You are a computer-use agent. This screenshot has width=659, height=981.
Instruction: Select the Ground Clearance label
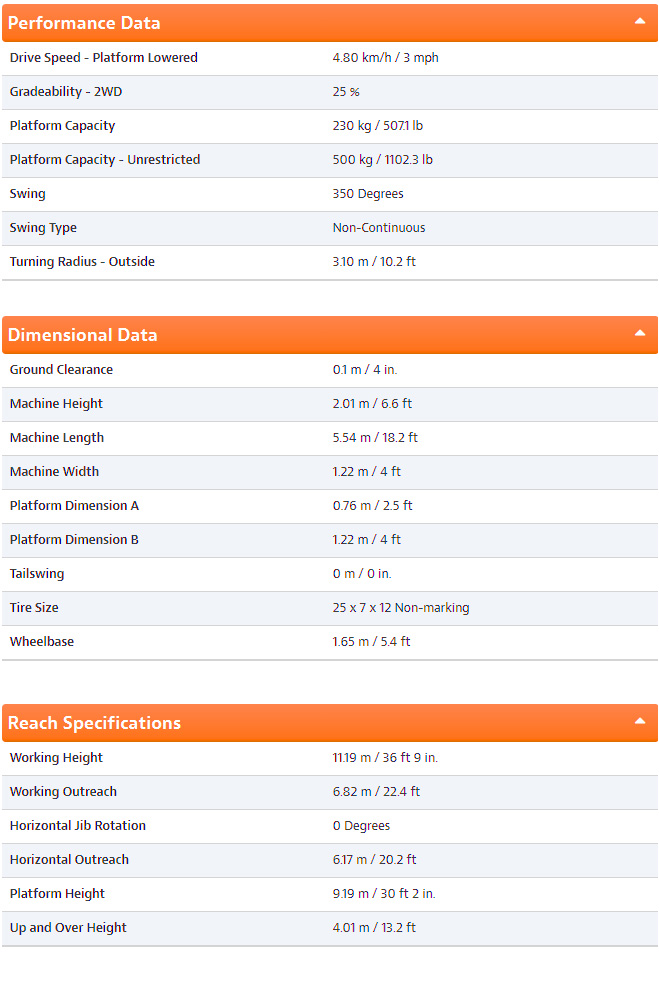point(62,369)
